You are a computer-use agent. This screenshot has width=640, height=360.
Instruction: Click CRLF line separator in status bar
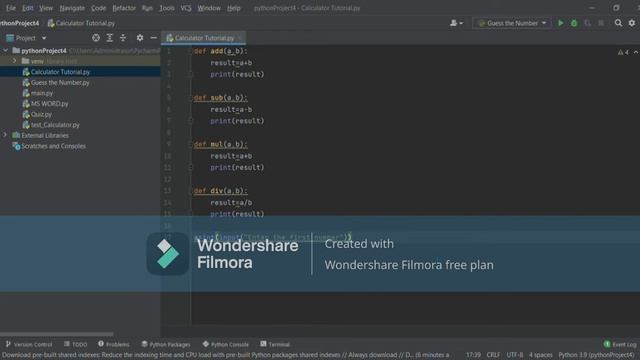click(x=493, y=355)
